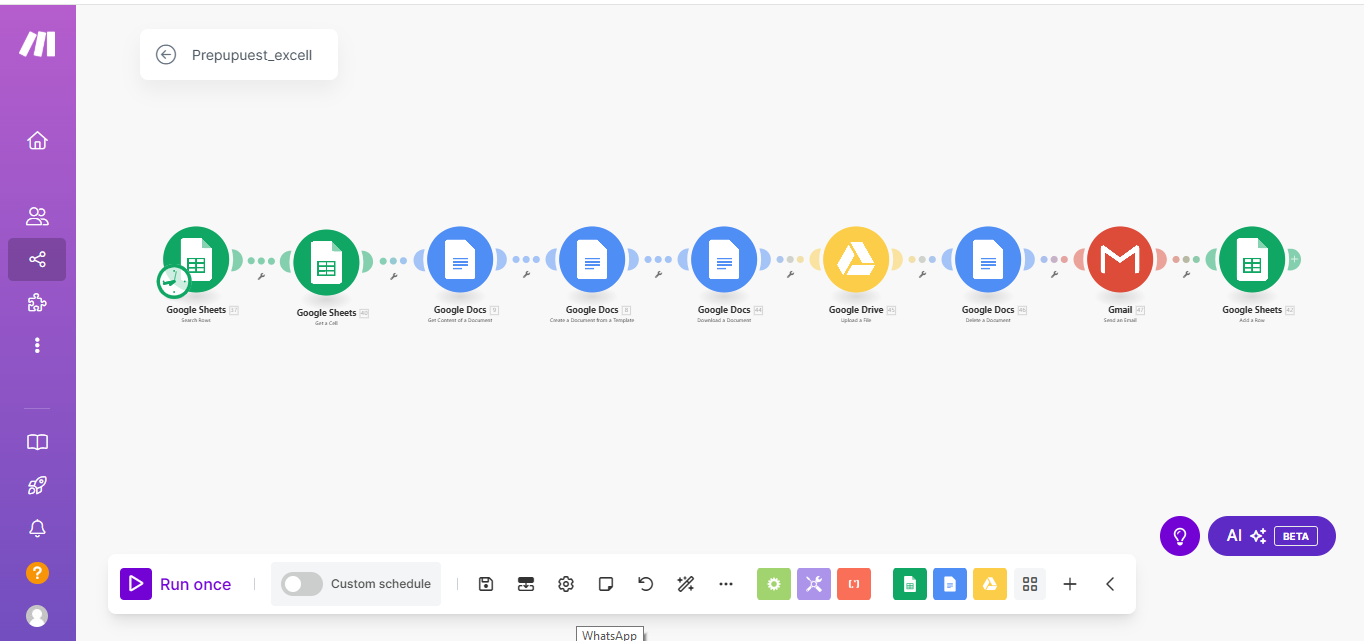
Task: Undo the last change
Action: 645,584
